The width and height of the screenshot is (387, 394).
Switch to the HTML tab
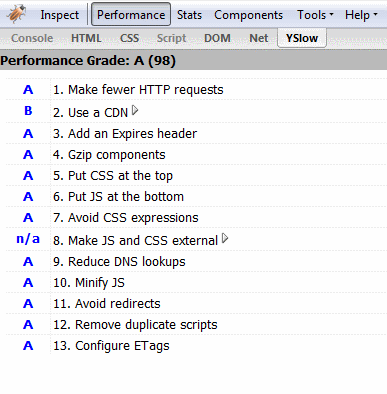tap(86, 38)
